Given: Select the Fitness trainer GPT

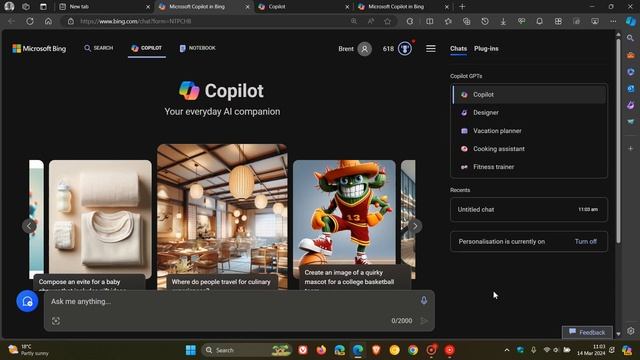Looking at the screenshot, I should pyautogui.click(x=529, y=167).
